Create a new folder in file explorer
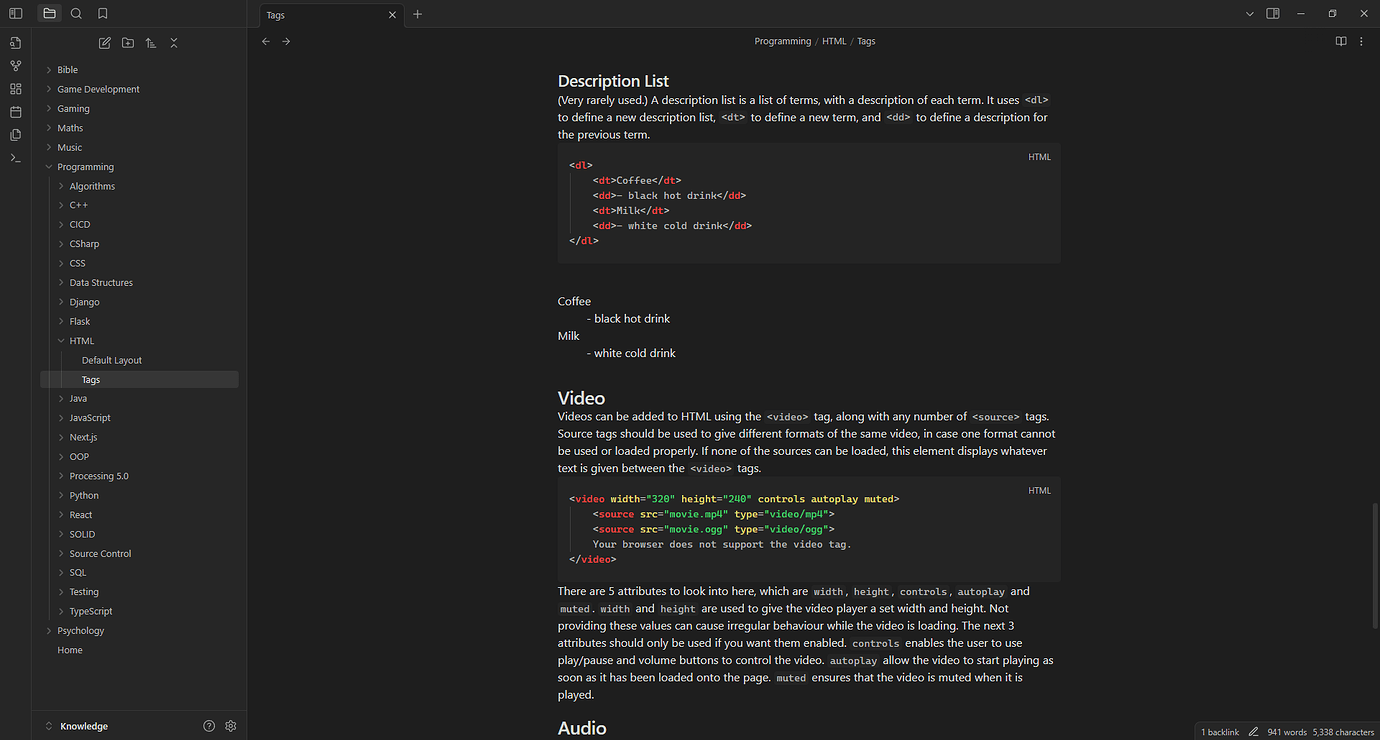 (128, 43)
